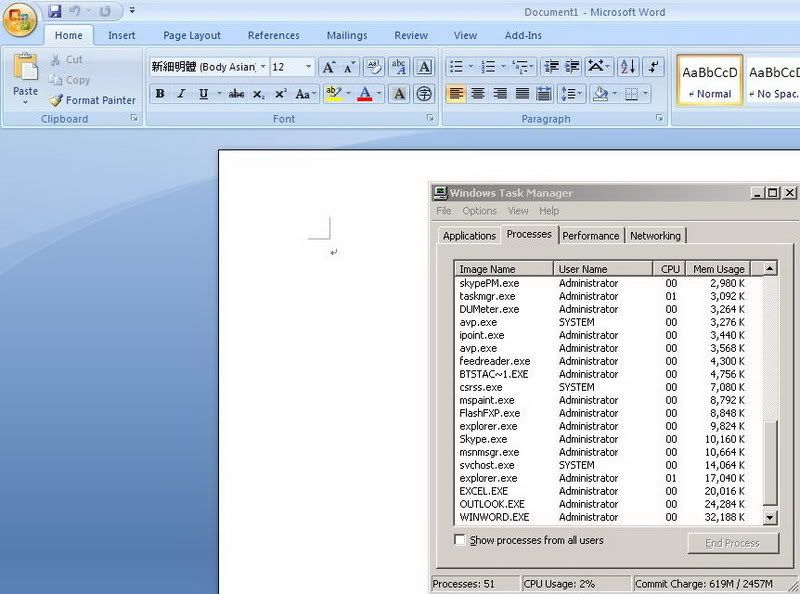Click the Save icon in Quick Access
This screenshot has width=800, height=594.
pyautogui.click(x=54, y=11)
